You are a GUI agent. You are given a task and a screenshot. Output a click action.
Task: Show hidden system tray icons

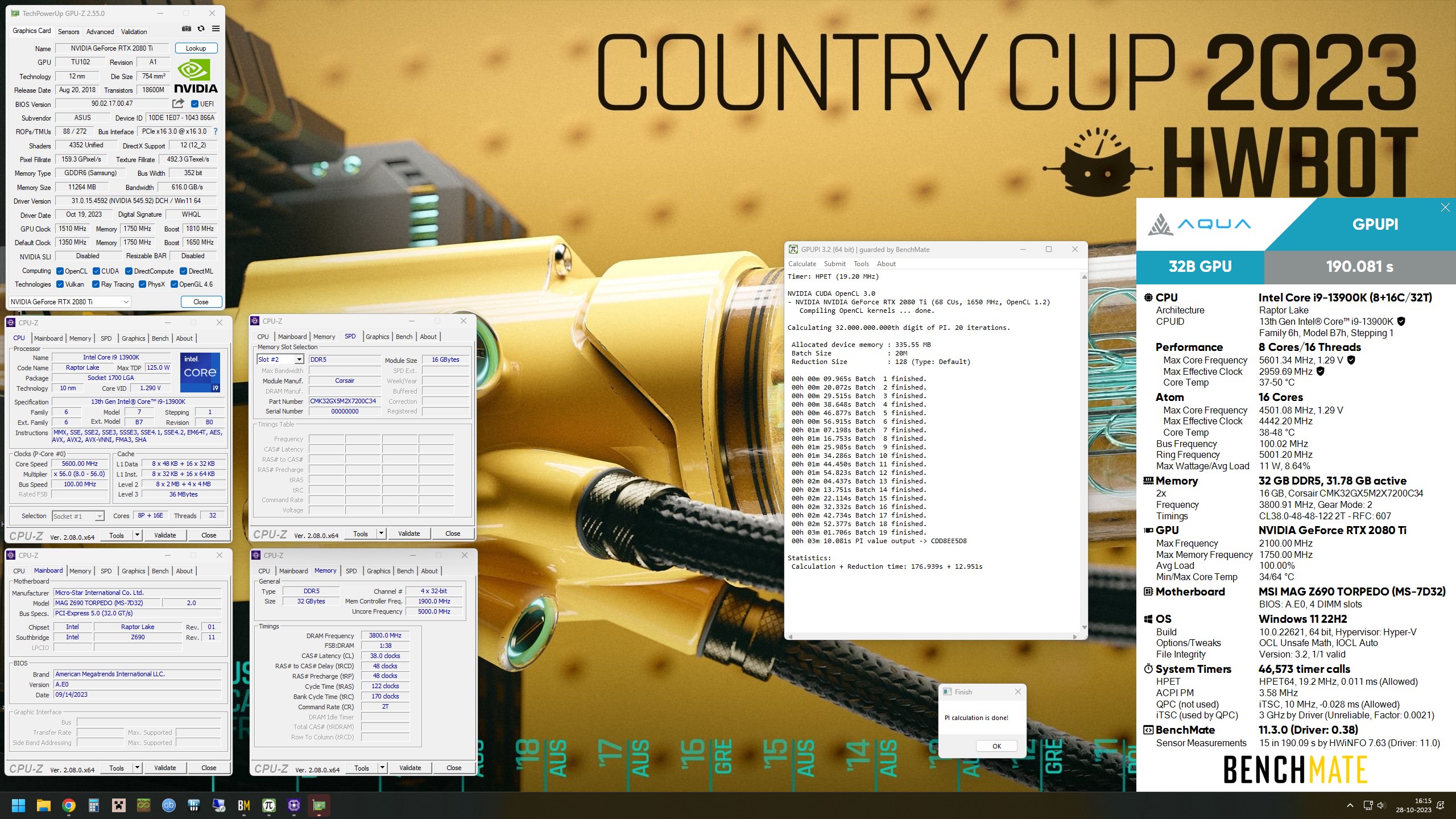tap(1350, 805)
